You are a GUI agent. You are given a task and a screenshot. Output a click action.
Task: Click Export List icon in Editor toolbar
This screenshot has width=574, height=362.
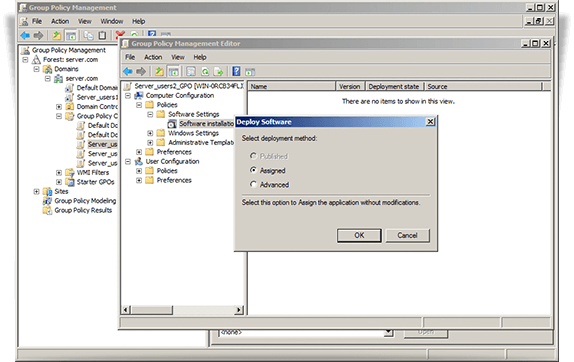click(x=219, y=71)
